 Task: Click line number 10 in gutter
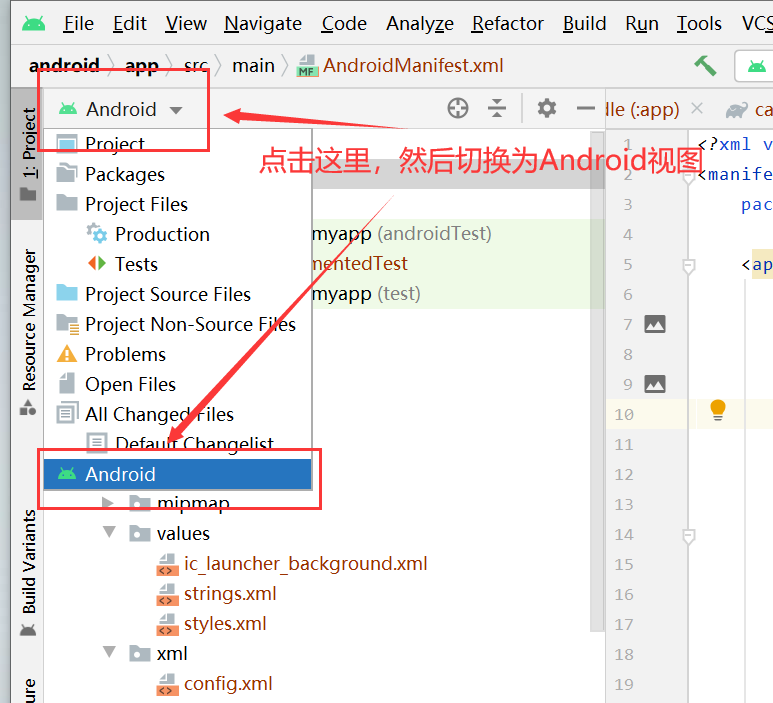coord(624,415)
